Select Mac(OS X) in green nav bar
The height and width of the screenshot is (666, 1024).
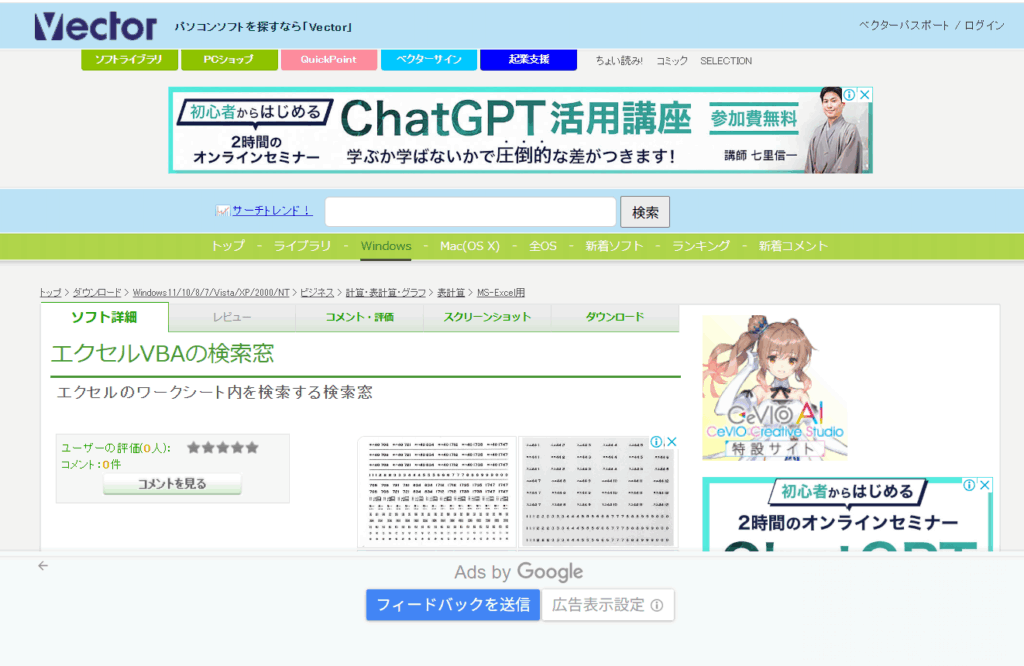tap(470, 246)
